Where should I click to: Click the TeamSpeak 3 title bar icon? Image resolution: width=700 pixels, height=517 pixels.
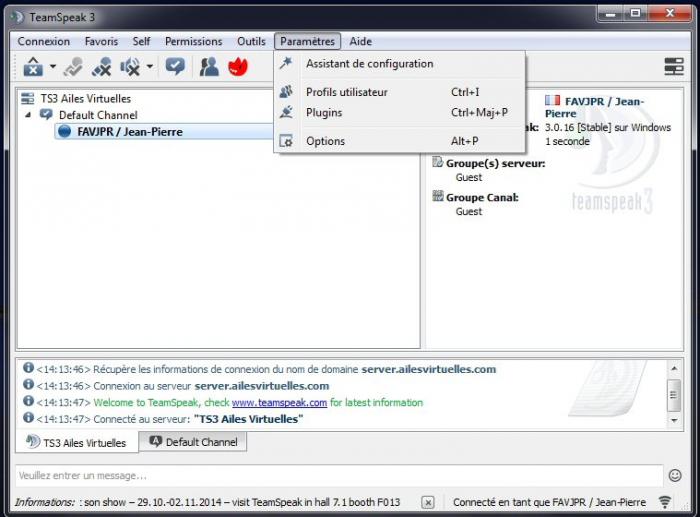pos(17,17)
